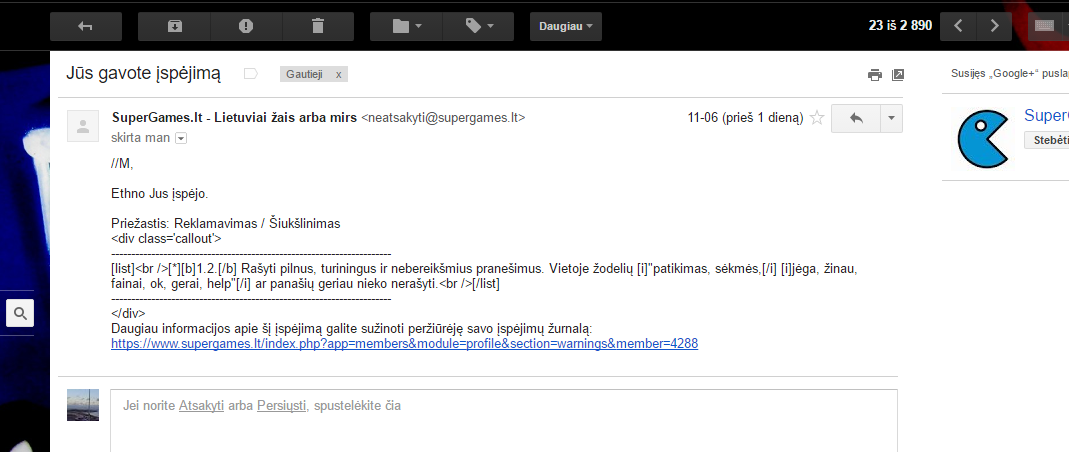
Task: Open the move-to folder dropdown
Action: [406, 27]
